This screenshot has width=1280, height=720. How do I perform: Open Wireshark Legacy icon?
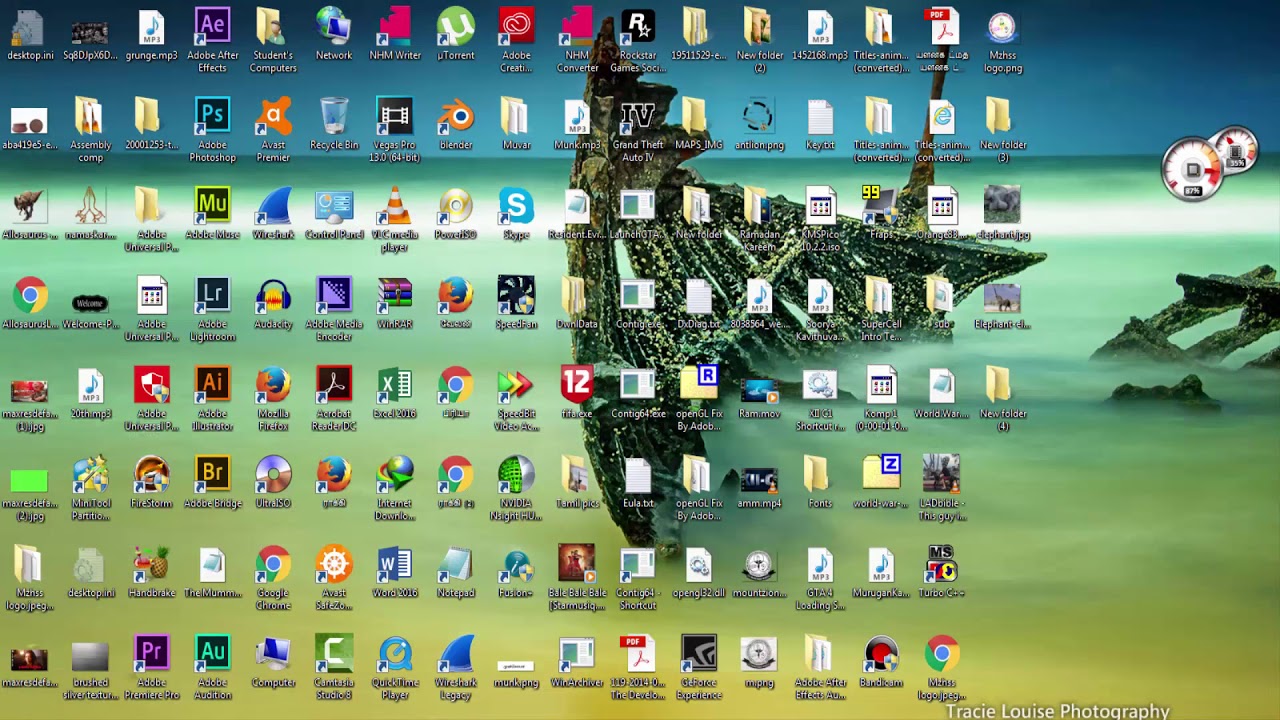click(x=455, y=668)
